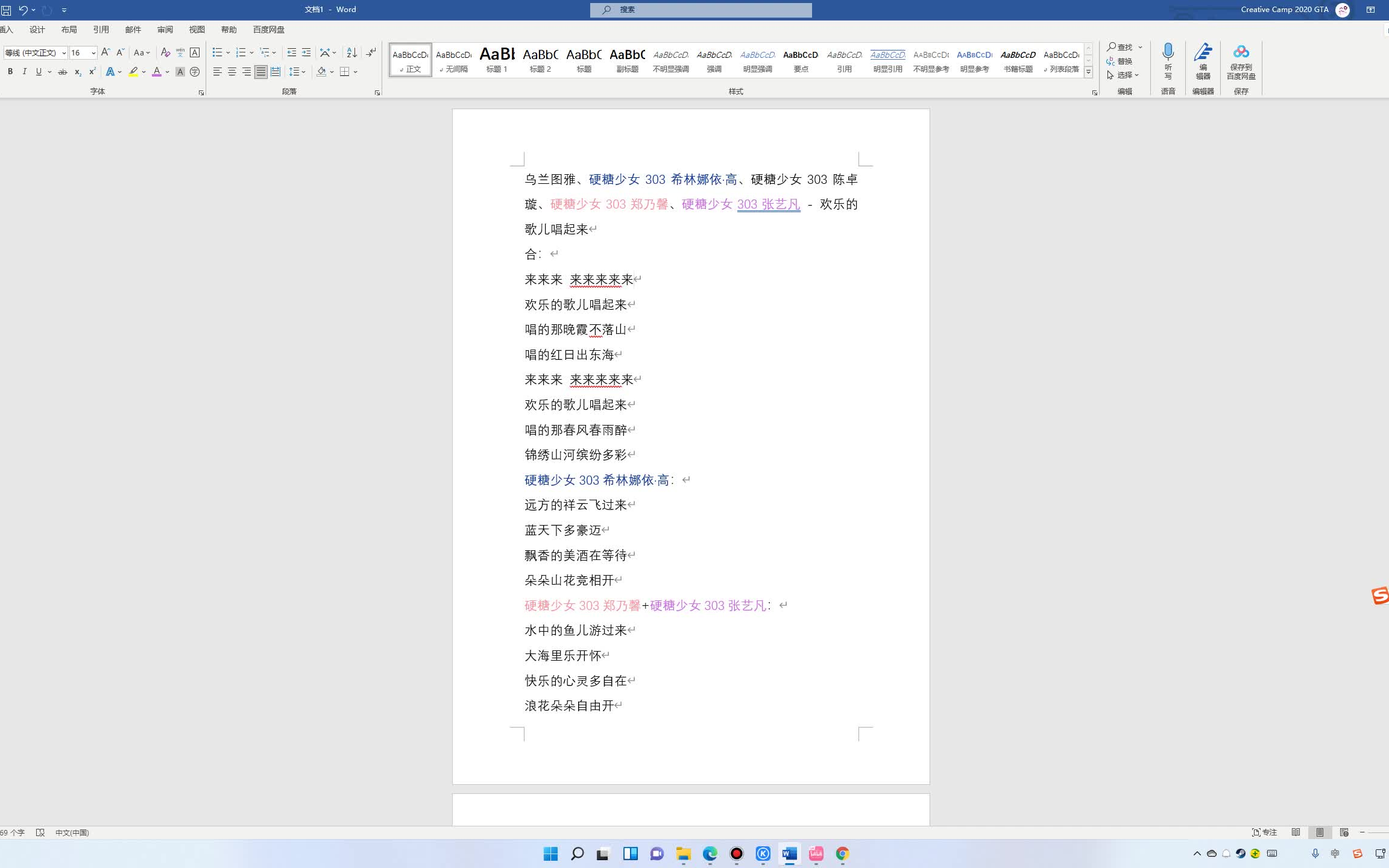Open the 百度网盘 ribbon tab

click(x=269, y=30)
